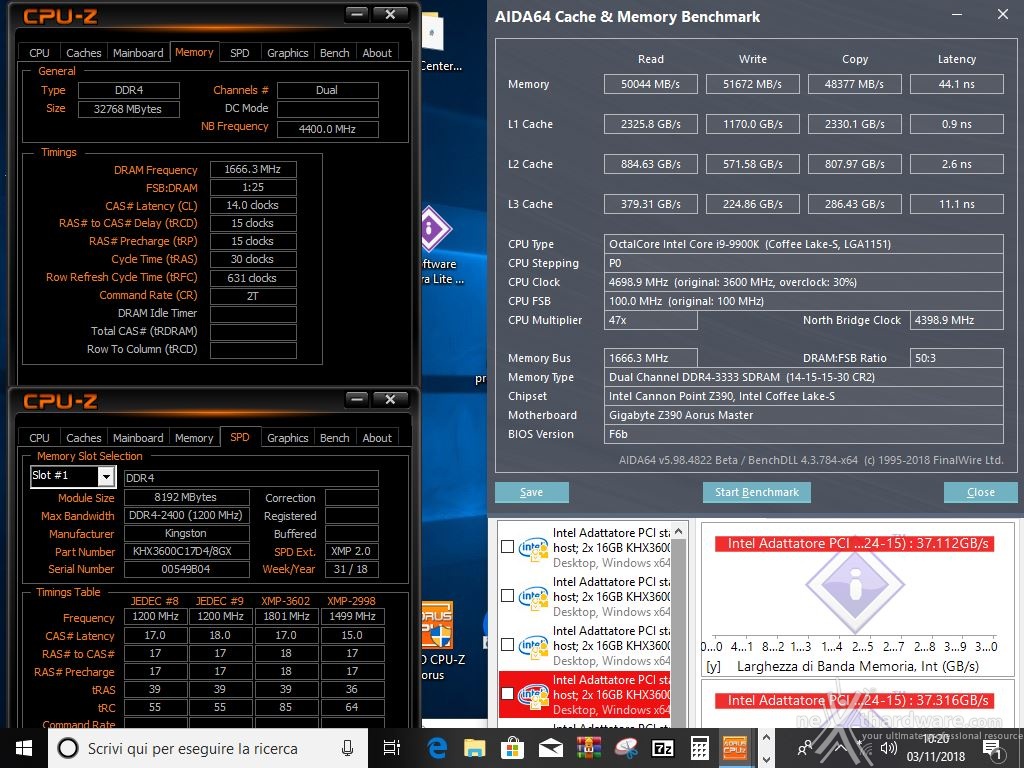This screenshot has width=1024, height=768.
Task: Click the Aorus CPU-Z taskbar icon
Action: point(735,747)
